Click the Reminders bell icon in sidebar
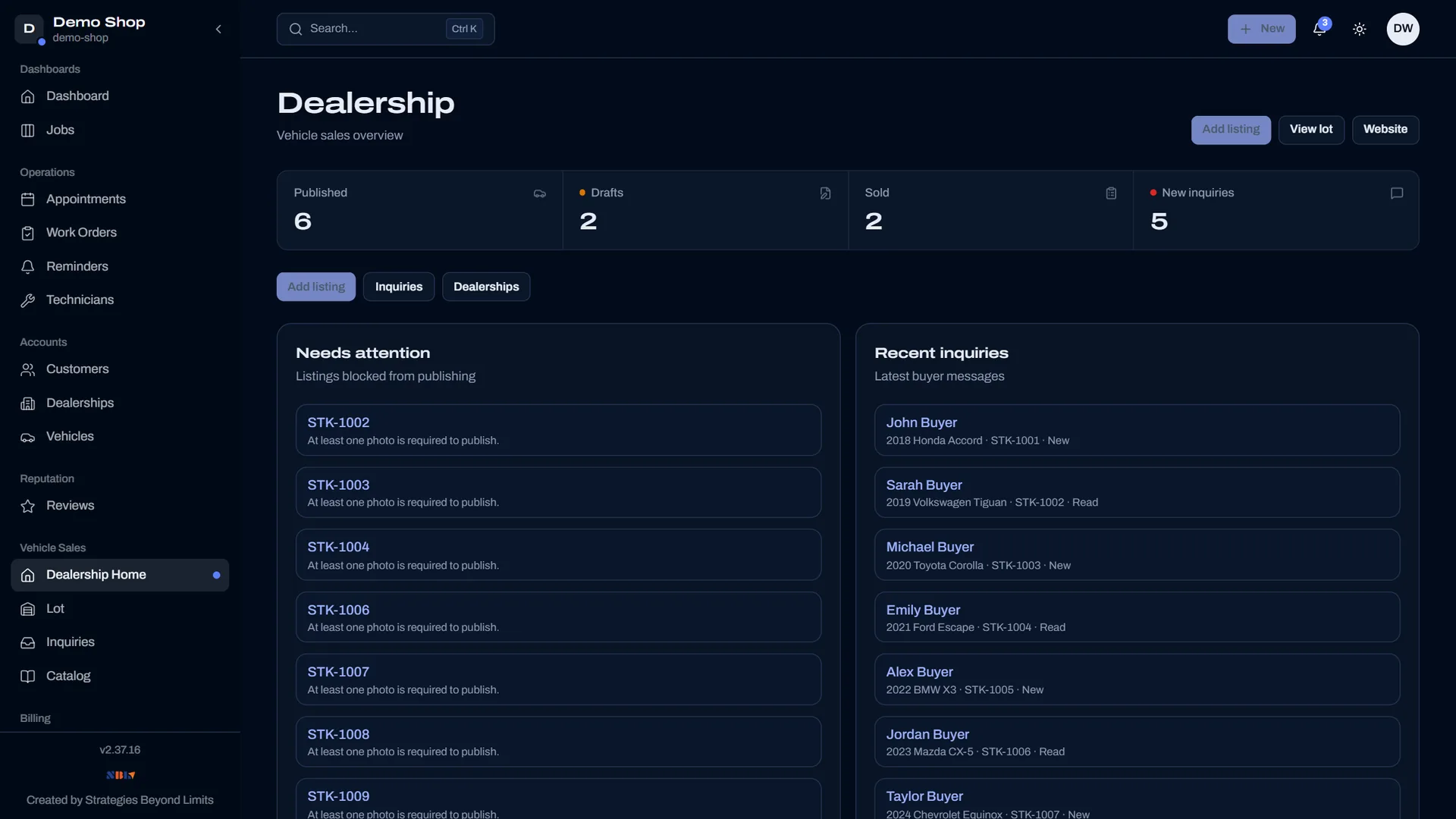 pos(28,267)
